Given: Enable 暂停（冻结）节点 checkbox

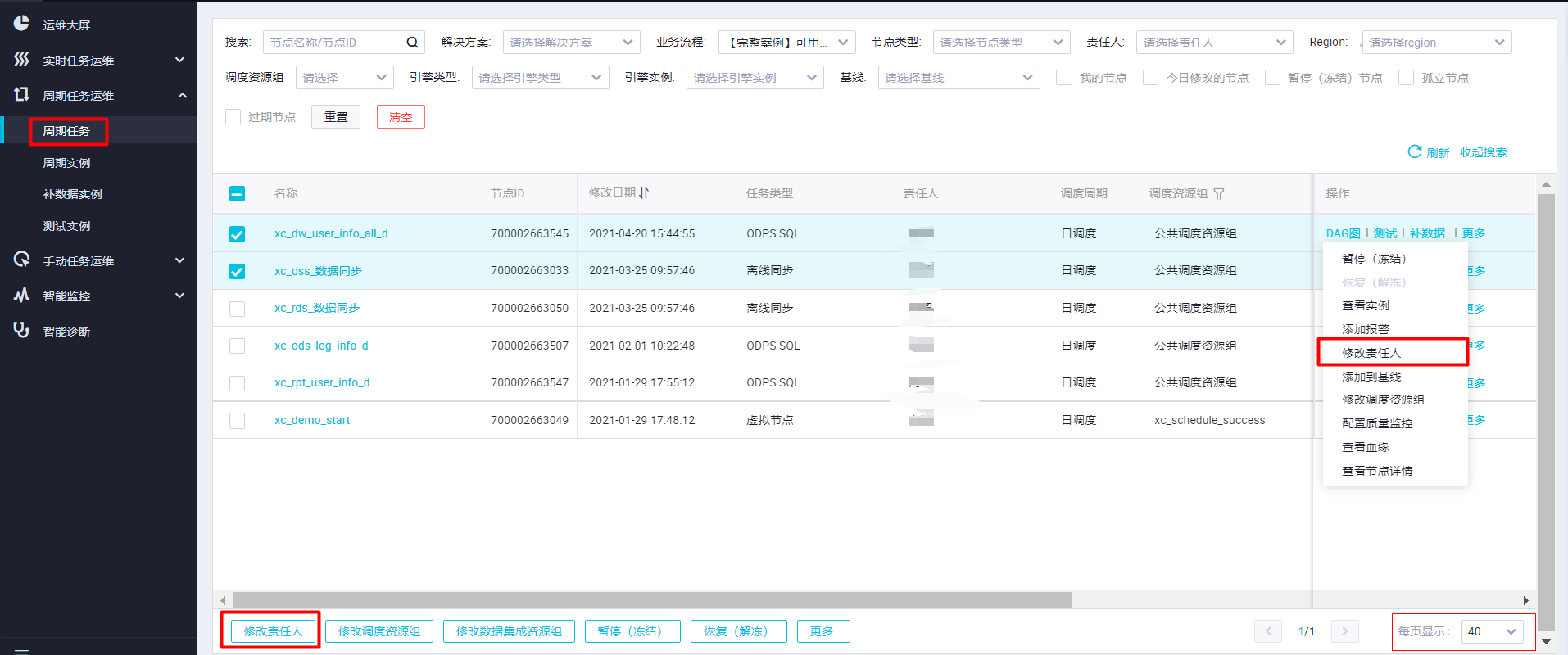Looking at the screenshot, I should point(1272,78).
